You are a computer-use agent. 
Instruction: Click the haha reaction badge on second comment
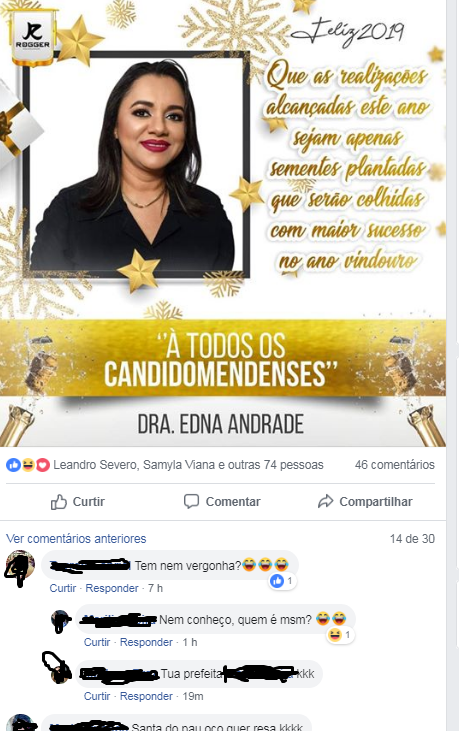(x=340, y=635)
